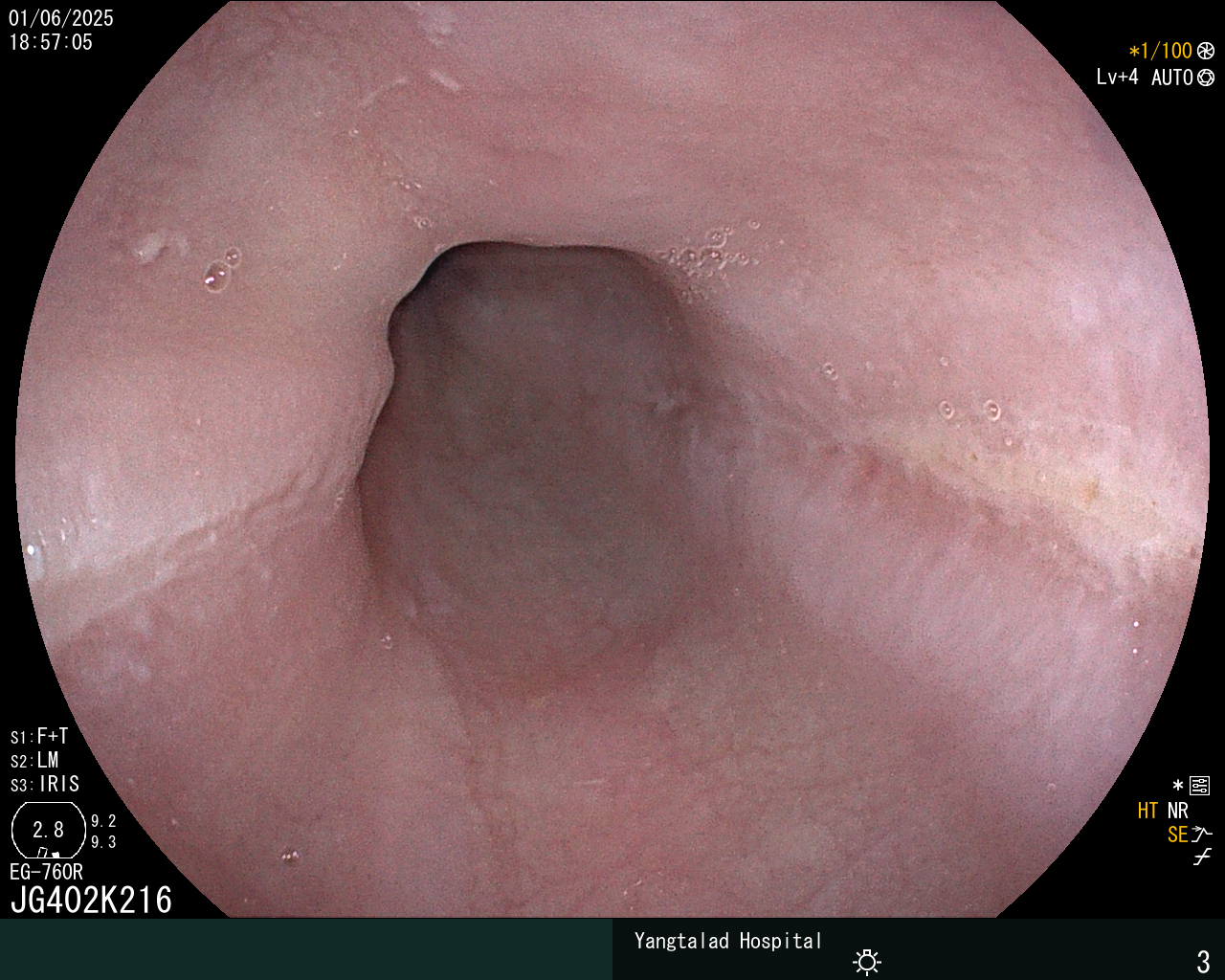Click the NR noise reduction indicator

click(x=1177, y=811)
